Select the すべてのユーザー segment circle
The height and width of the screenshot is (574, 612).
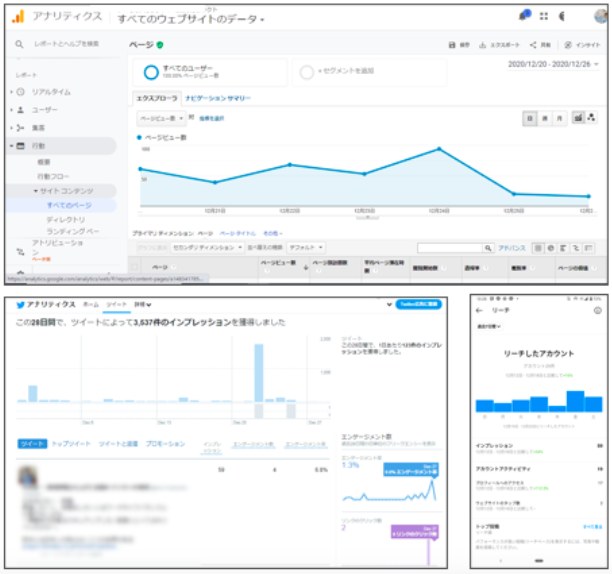[150, 72]
